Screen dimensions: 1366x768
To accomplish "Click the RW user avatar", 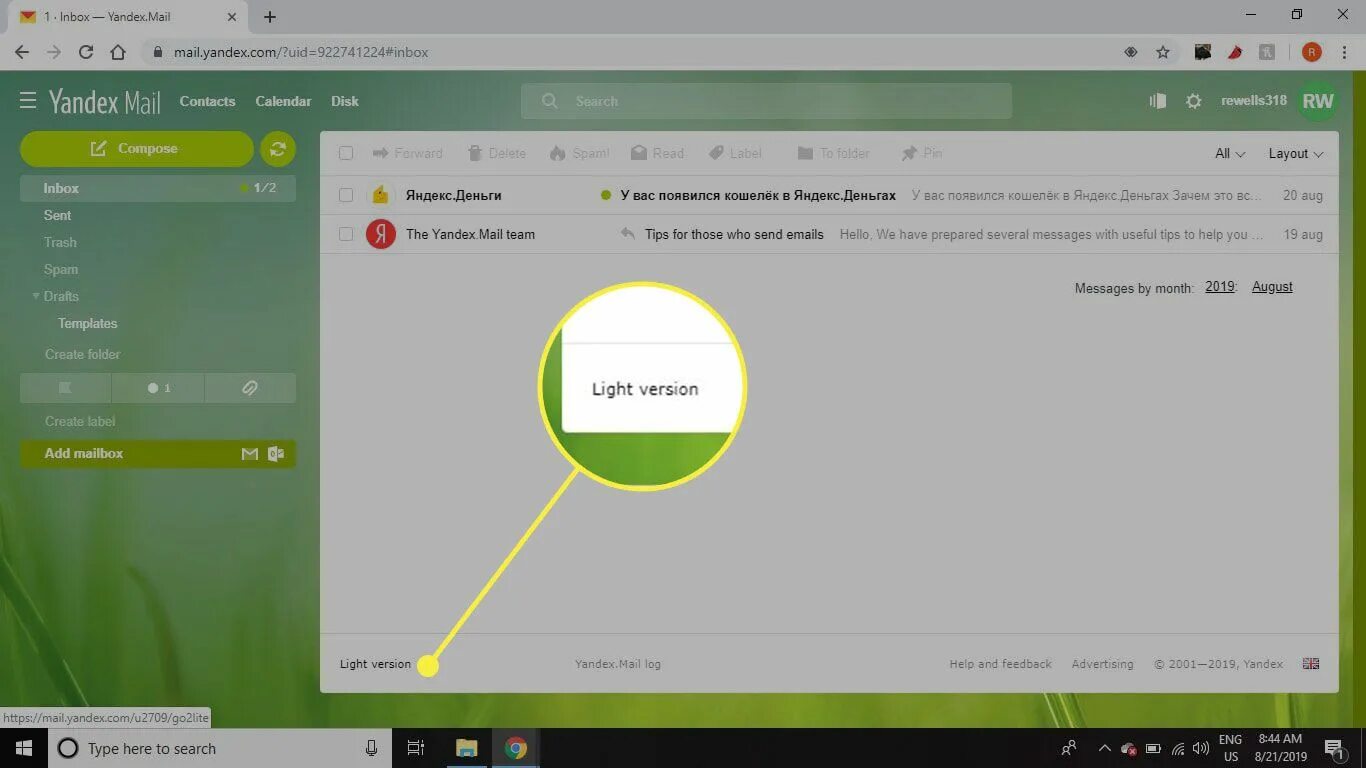I will [x=1317, y=101].
